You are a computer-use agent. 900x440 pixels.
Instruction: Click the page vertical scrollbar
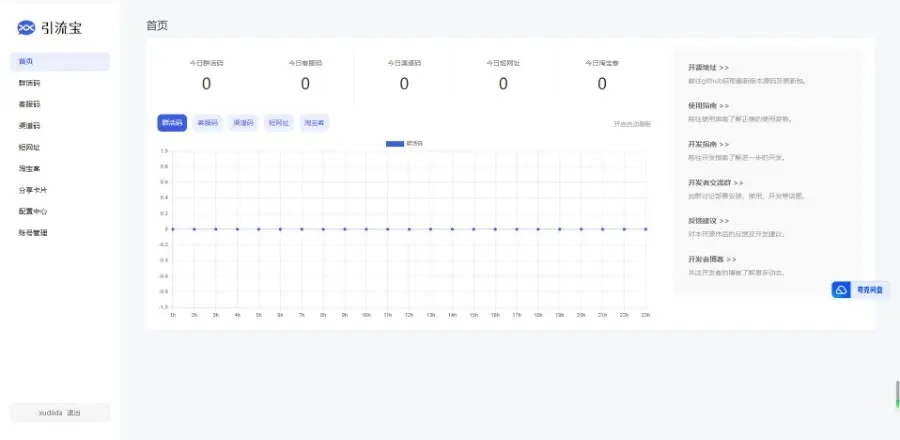click(x=897, y=395)
